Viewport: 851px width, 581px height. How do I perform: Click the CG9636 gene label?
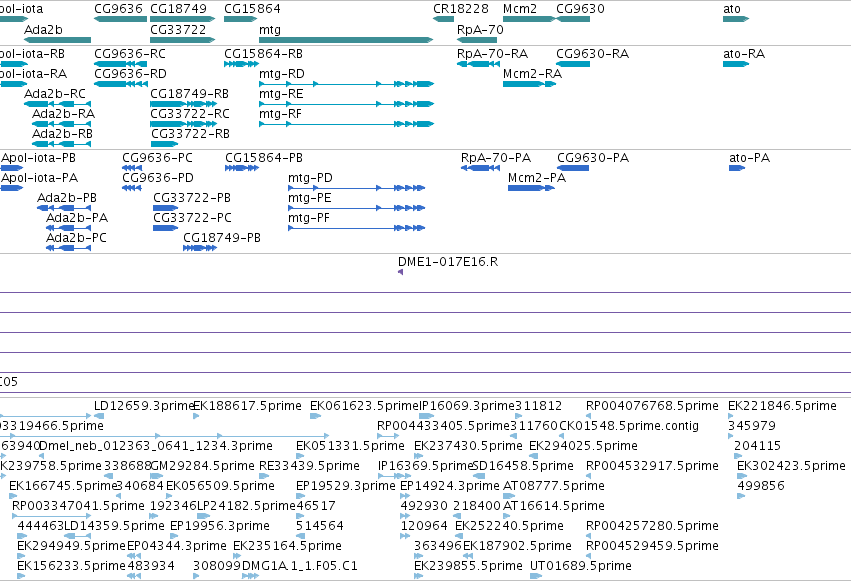coord(118,9)
